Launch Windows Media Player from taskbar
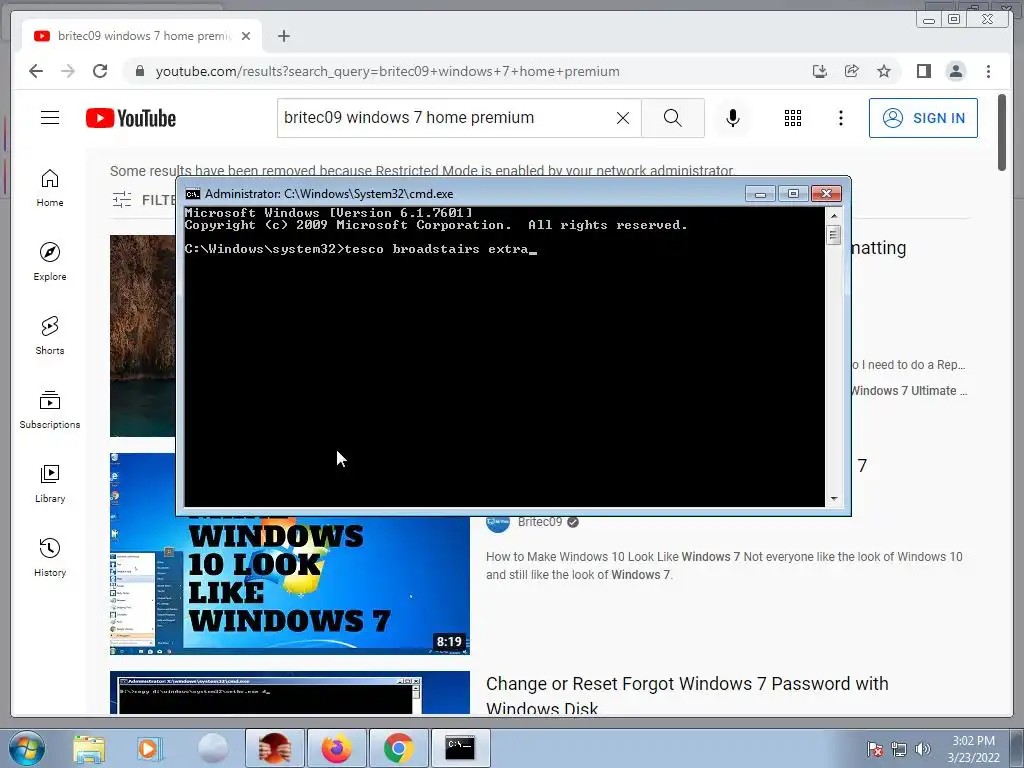This screenshot has width=1024, height=768. pyautogui.click(x=150, y=748)
